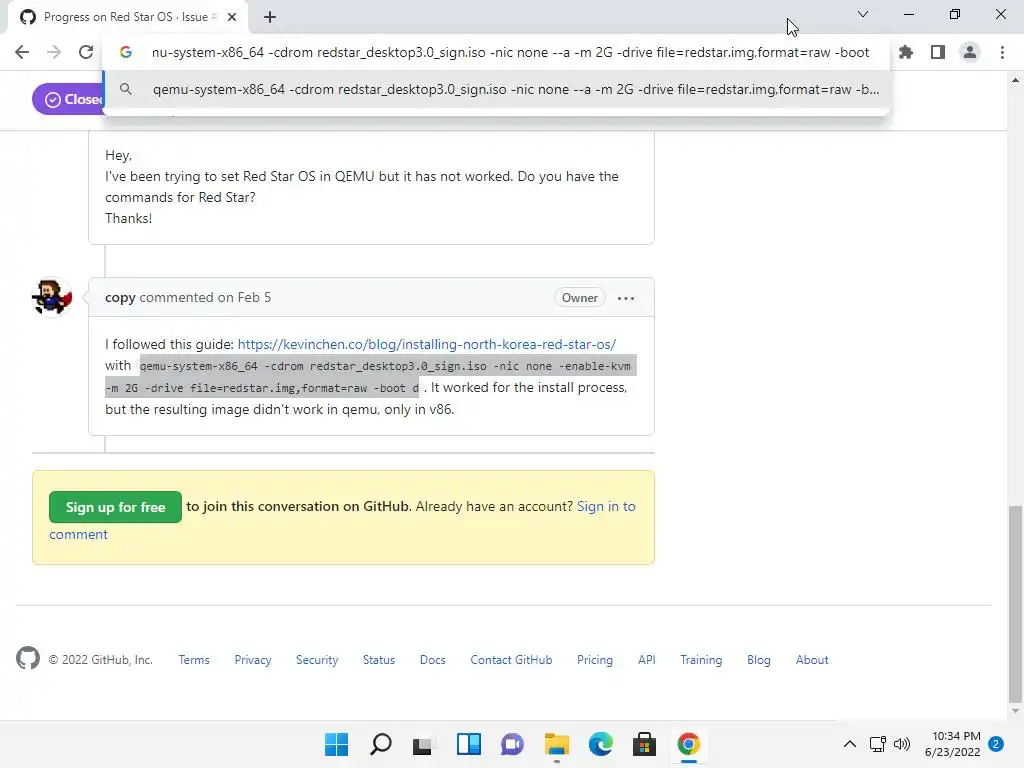Toggle the Chrome side panel icon
Viewport: 1024px width, 768px height.
coord(938,52)
